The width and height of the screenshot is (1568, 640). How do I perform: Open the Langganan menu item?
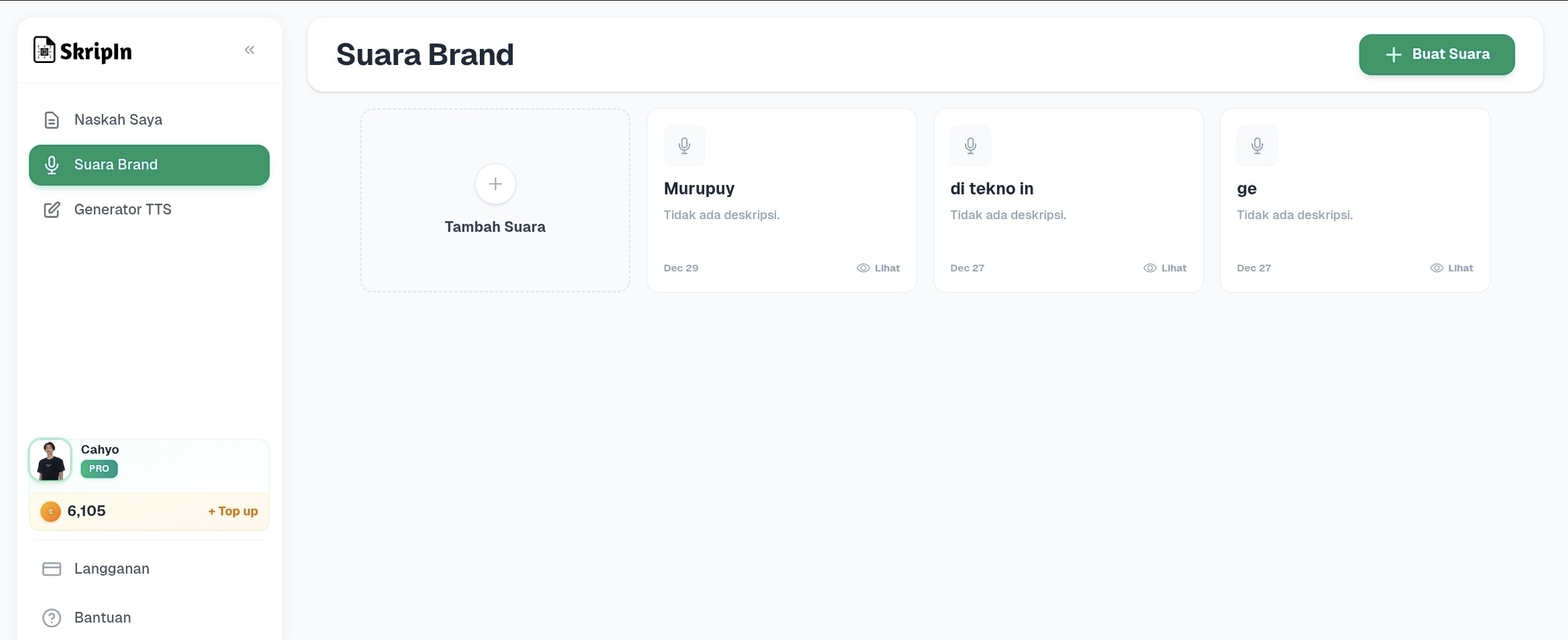[x=111, y=568]
